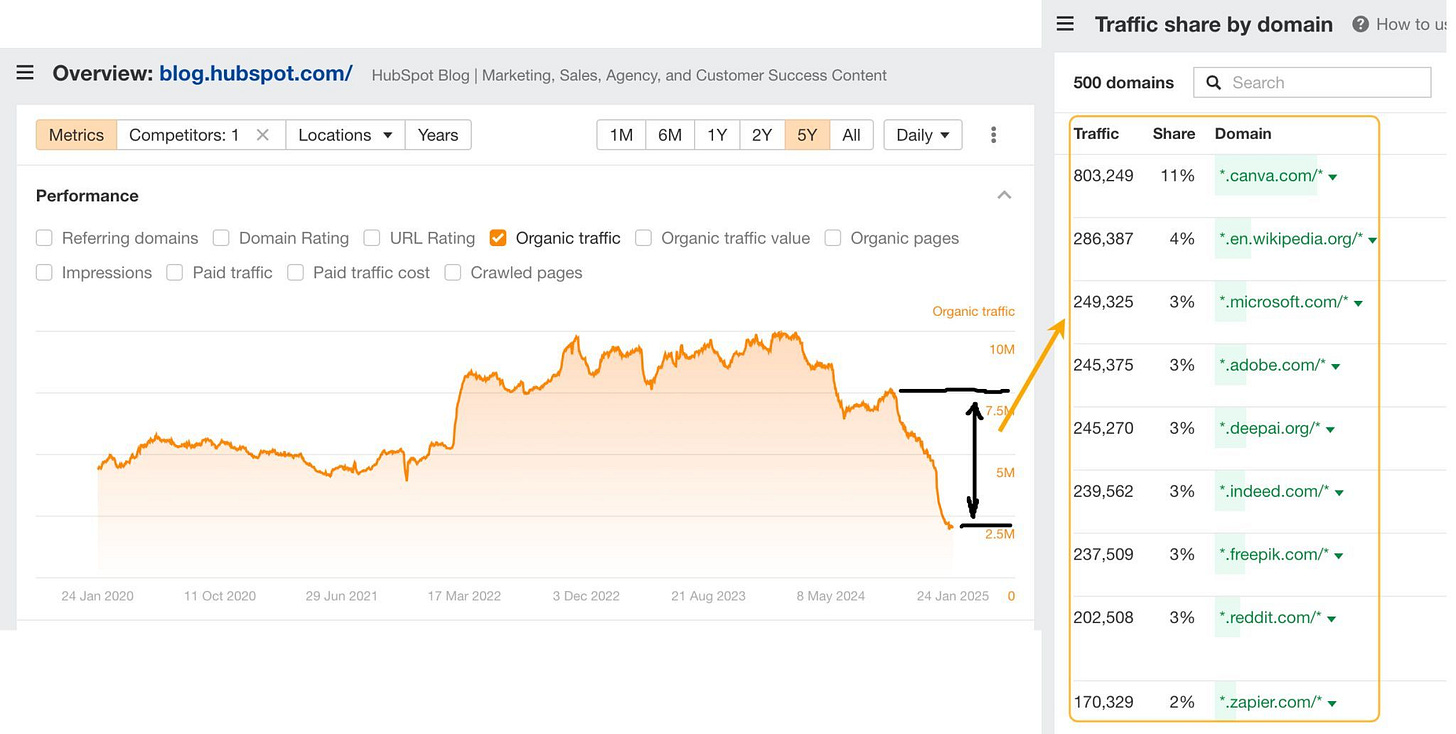Remove the Competitors: 1 filter with the X
Screen dimensions: 1456x734
[263, 135]
